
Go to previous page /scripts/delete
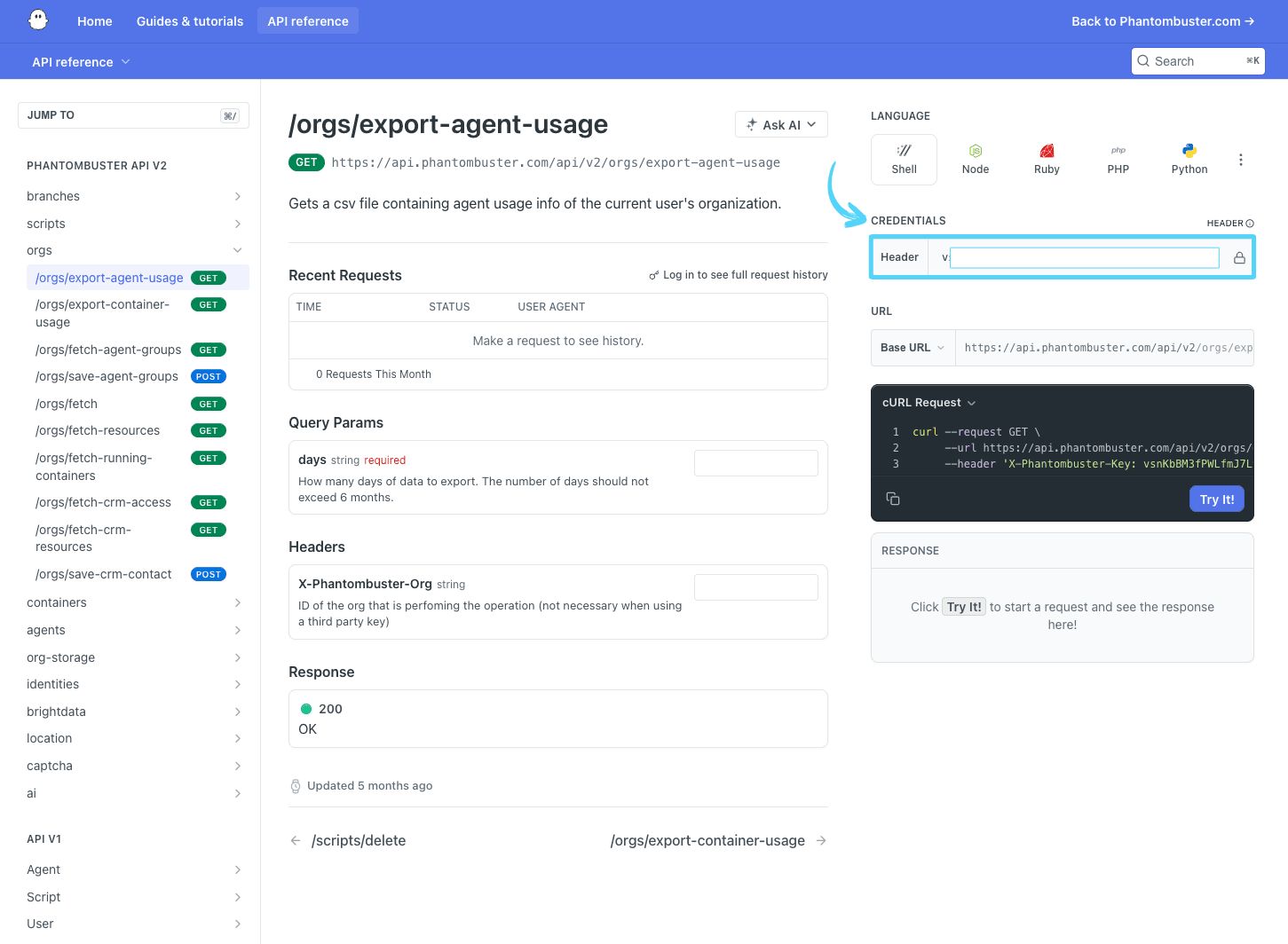point(348,840)
